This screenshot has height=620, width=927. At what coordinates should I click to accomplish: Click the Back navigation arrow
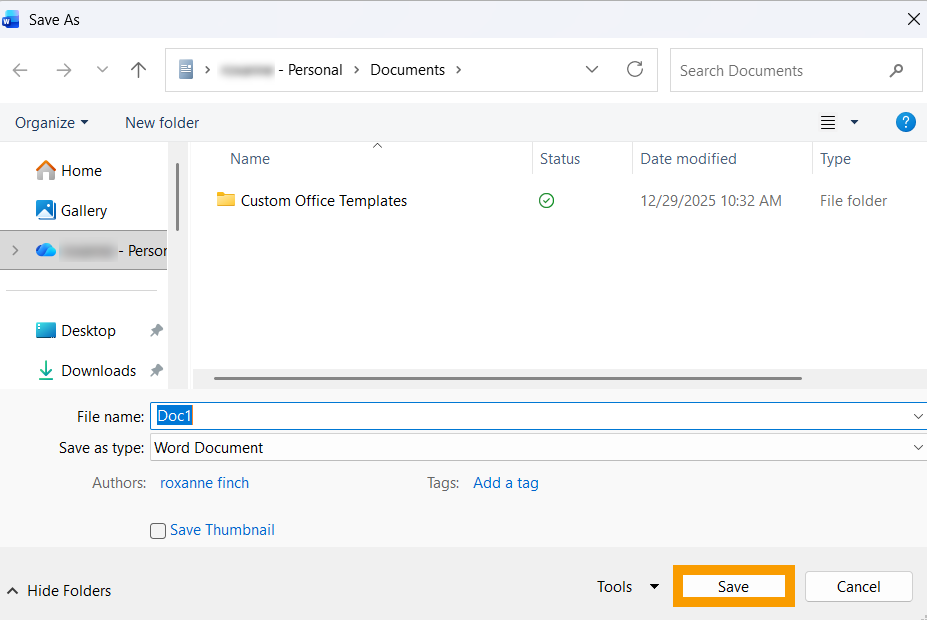click(x=21, y=70)
